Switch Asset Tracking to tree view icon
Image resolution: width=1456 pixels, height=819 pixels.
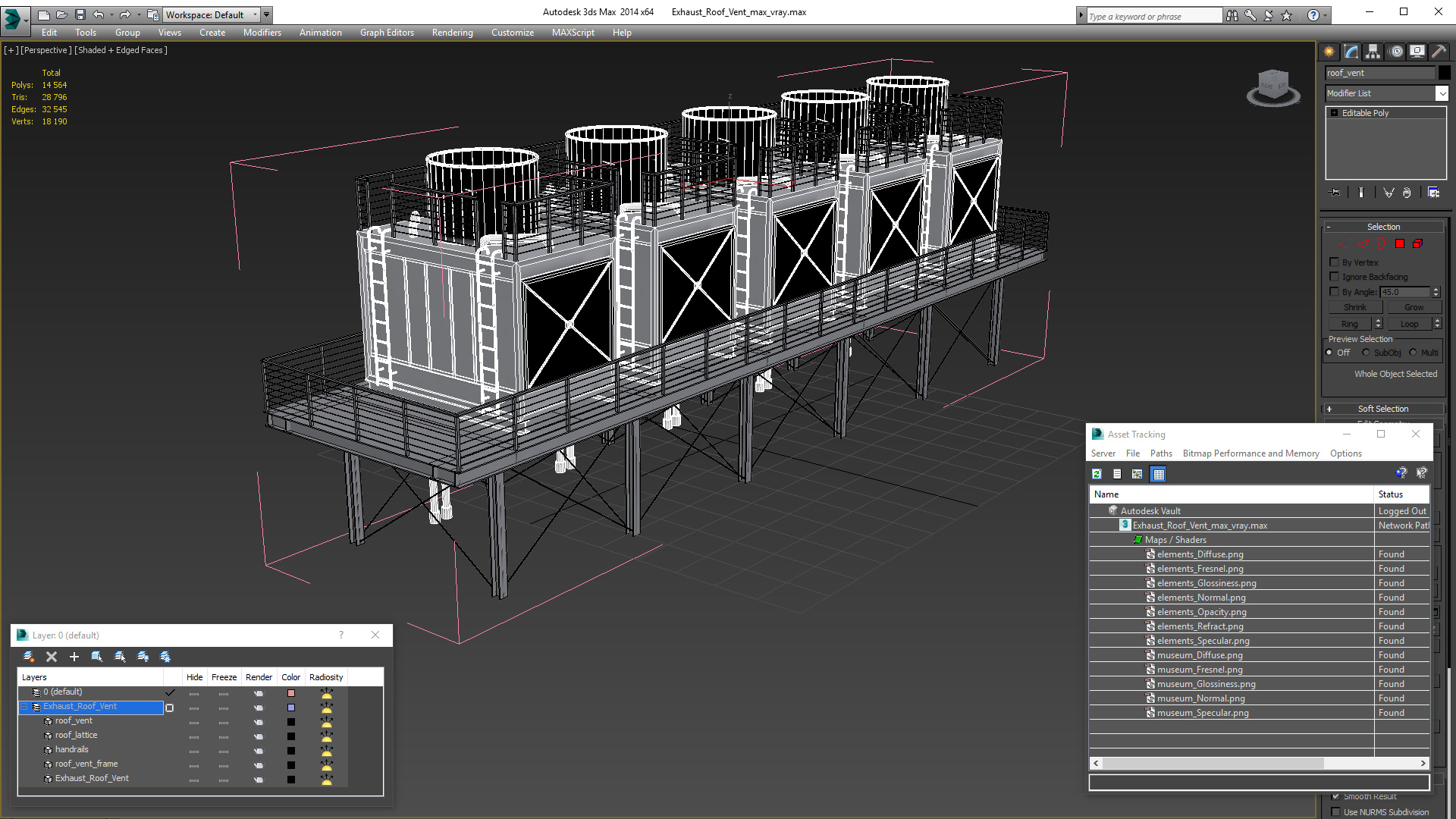pos(1137,474)
